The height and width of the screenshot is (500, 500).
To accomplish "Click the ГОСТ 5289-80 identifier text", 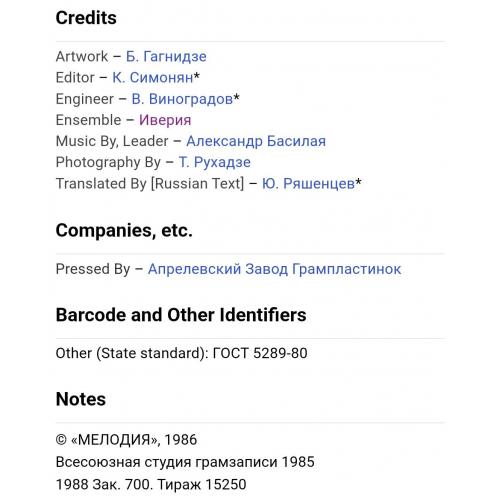I will click(x=260, y=353).
